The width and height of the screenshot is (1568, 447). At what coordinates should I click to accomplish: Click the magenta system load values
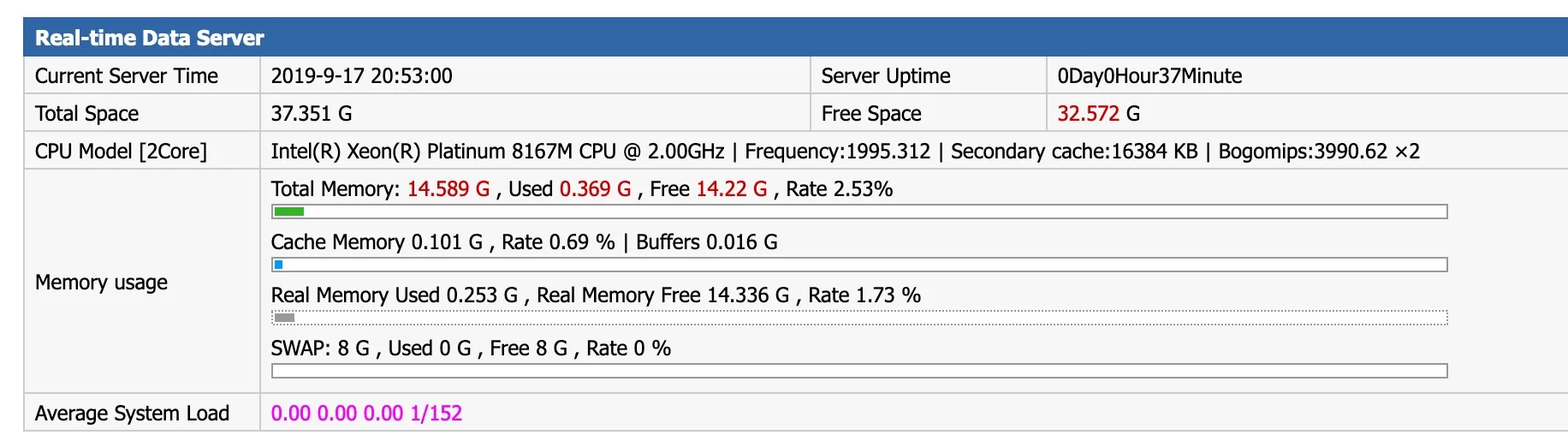point(366,414)
